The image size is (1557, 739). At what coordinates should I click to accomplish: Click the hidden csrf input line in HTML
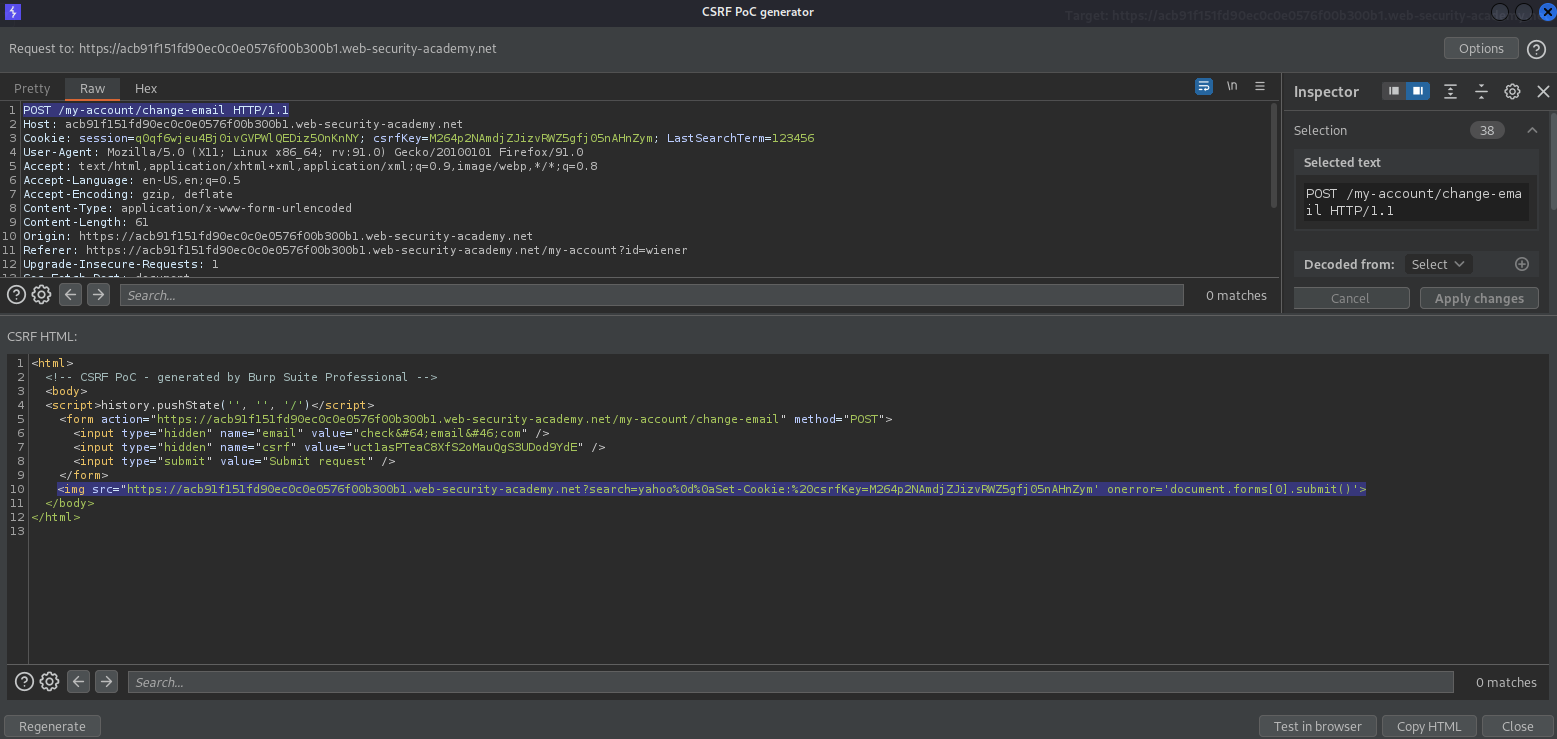(339, 447)
